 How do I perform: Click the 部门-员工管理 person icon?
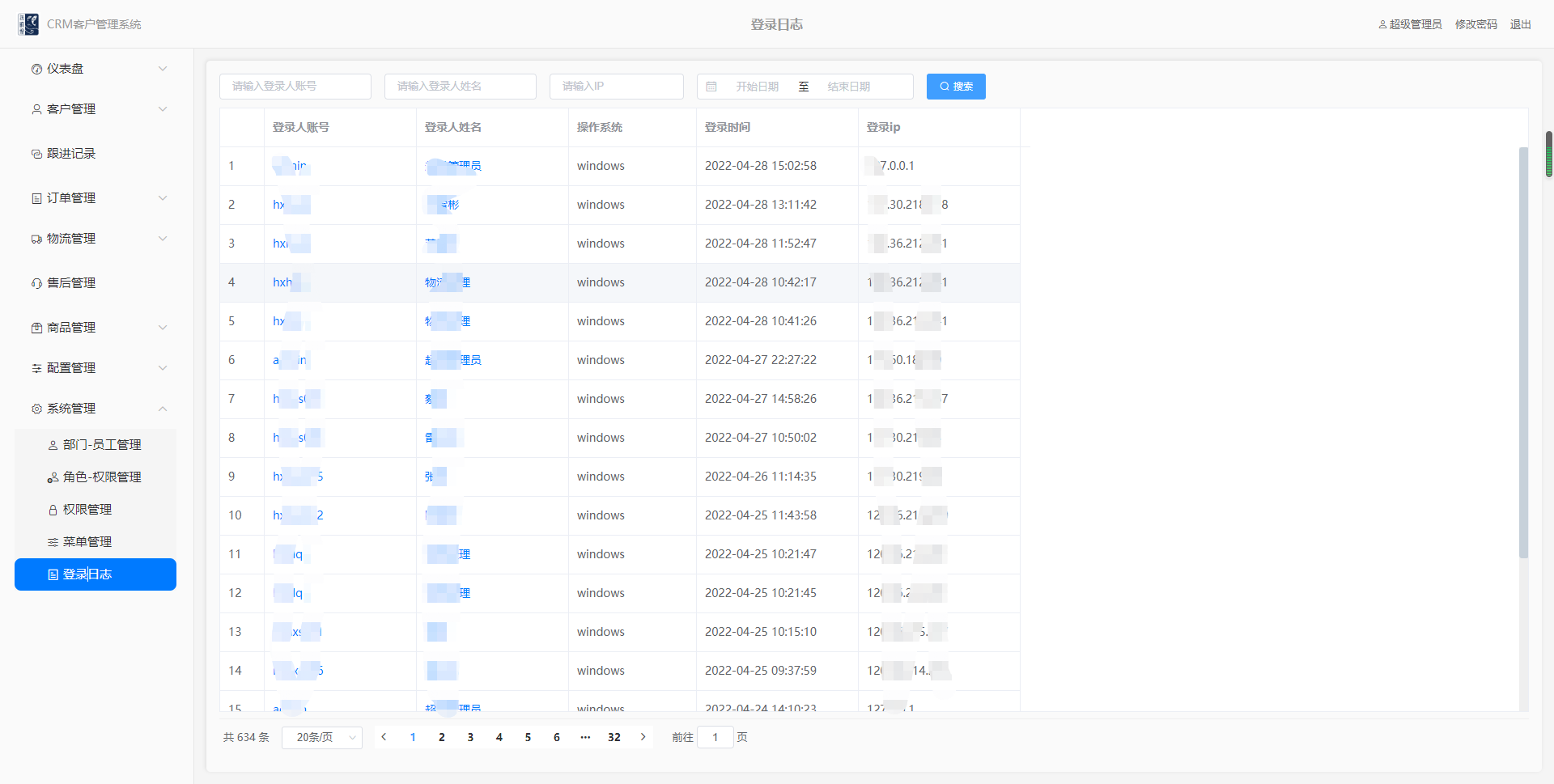coord(53,445)
